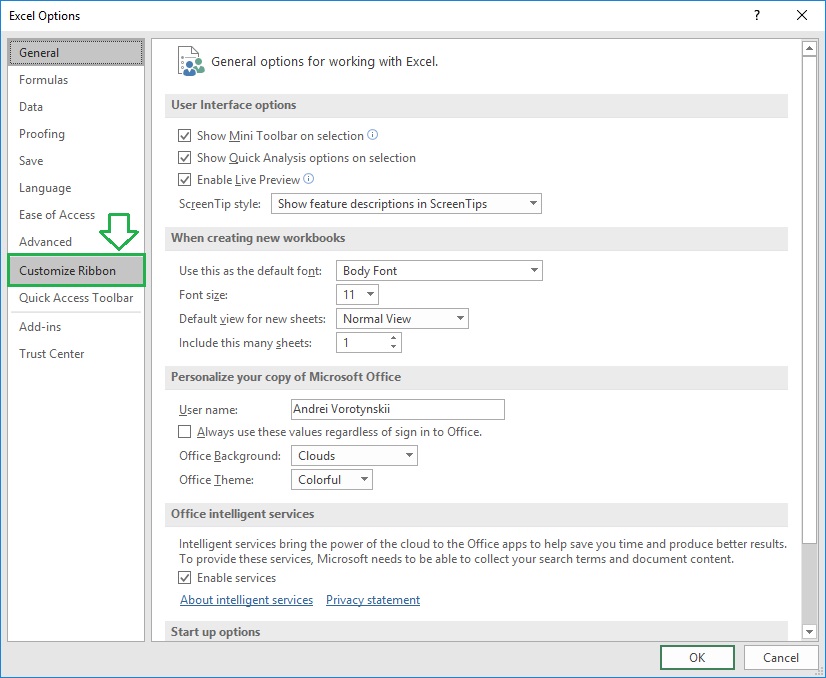Open the default font dropdown (Body Font)
The height and width of the screenshot is (678, 826).
[x=439, y=271]
